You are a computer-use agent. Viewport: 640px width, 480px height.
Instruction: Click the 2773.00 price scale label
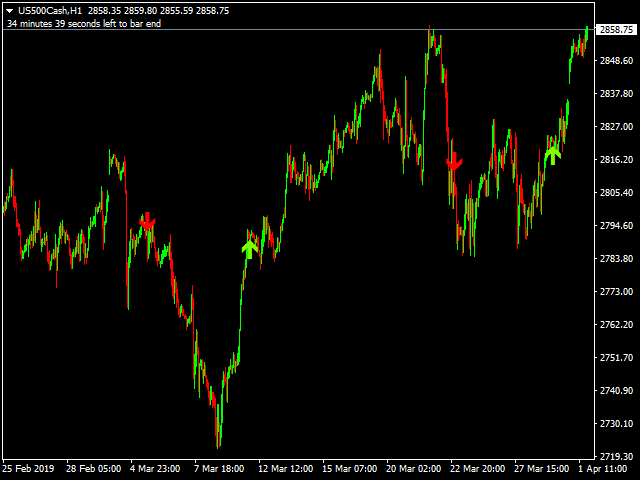click(x=616, y=292)
